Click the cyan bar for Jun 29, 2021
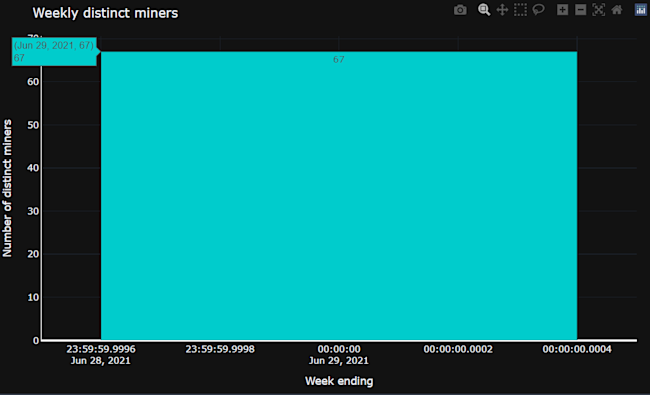The image size is (650, 395). coord(339,196)
